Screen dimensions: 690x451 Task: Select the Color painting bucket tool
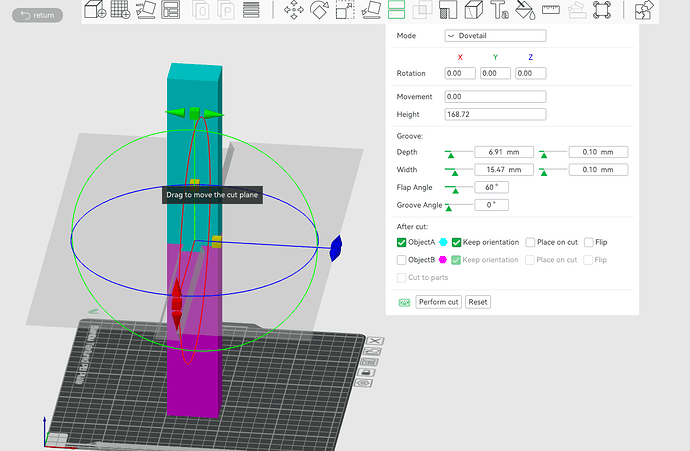coord(525,10)
